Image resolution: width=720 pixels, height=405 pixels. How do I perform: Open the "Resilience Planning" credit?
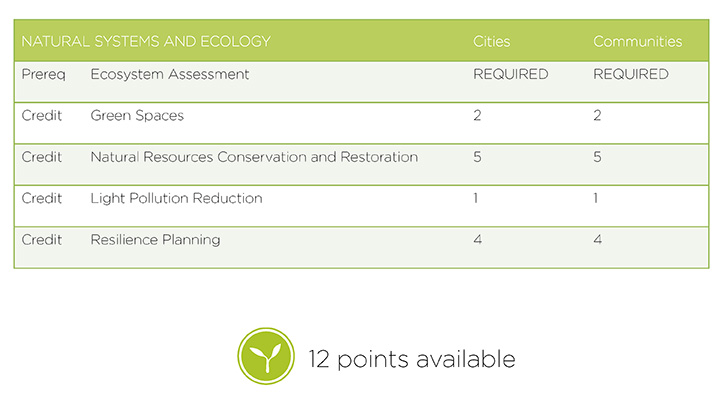click(x=155, y=240)
